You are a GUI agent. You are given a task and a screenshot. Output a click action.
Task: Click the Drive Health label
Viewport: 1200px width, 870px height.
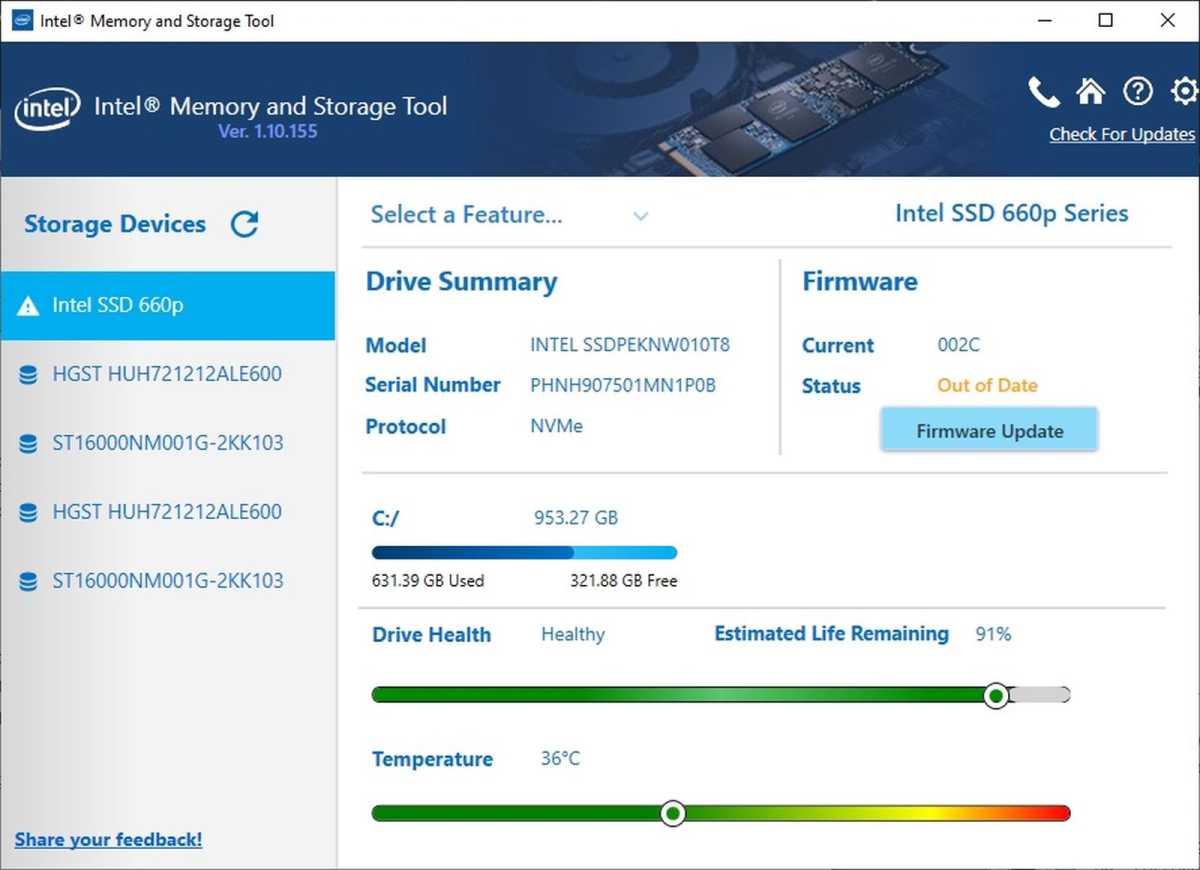[431, 635]
